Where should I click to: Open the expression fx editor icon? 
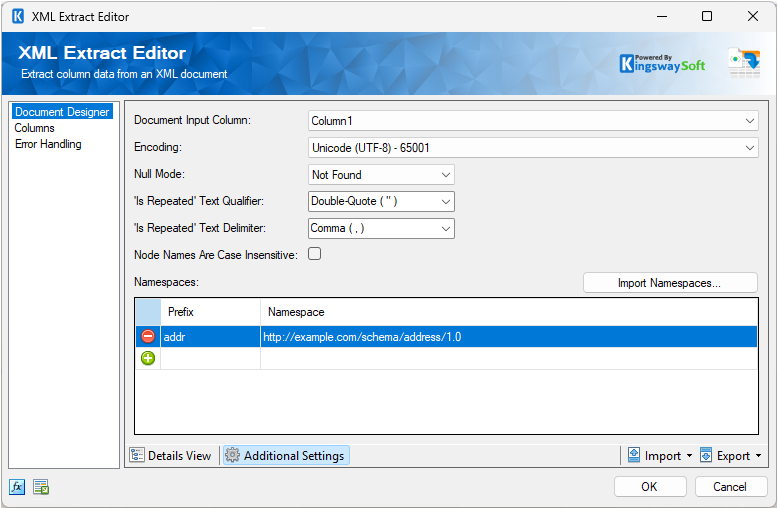(x=17, y=487)
